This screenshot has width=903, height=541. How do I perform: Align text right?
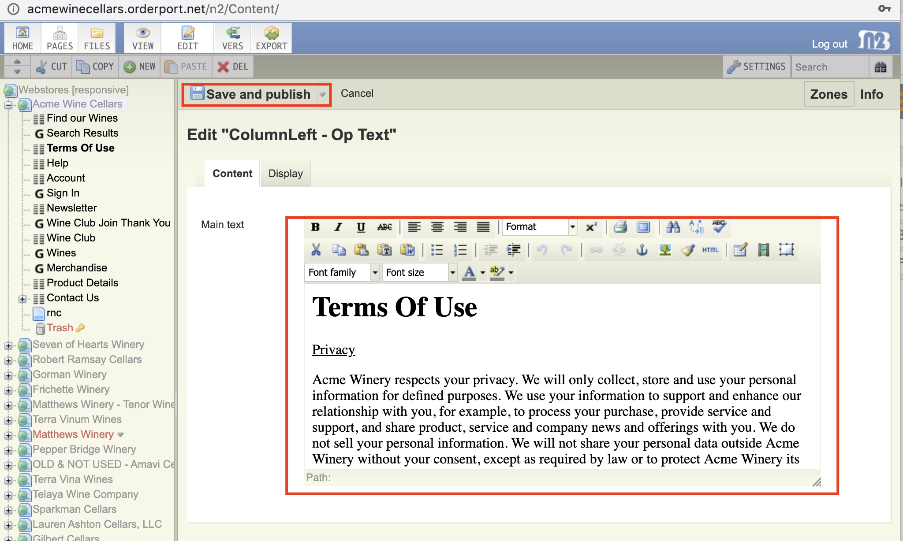(x=460, y=227)
